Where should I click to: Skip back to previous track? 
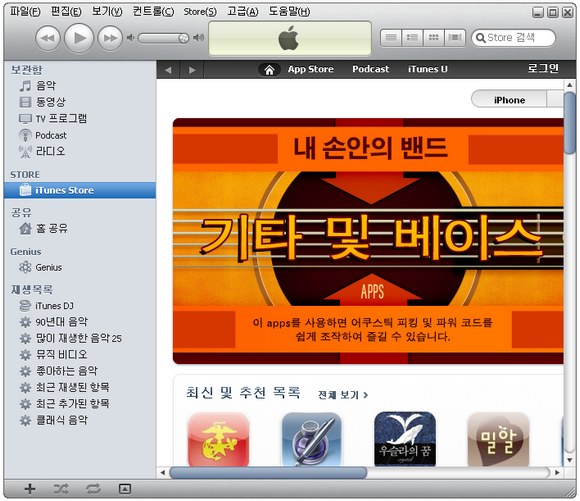click(x=48, y=38)
